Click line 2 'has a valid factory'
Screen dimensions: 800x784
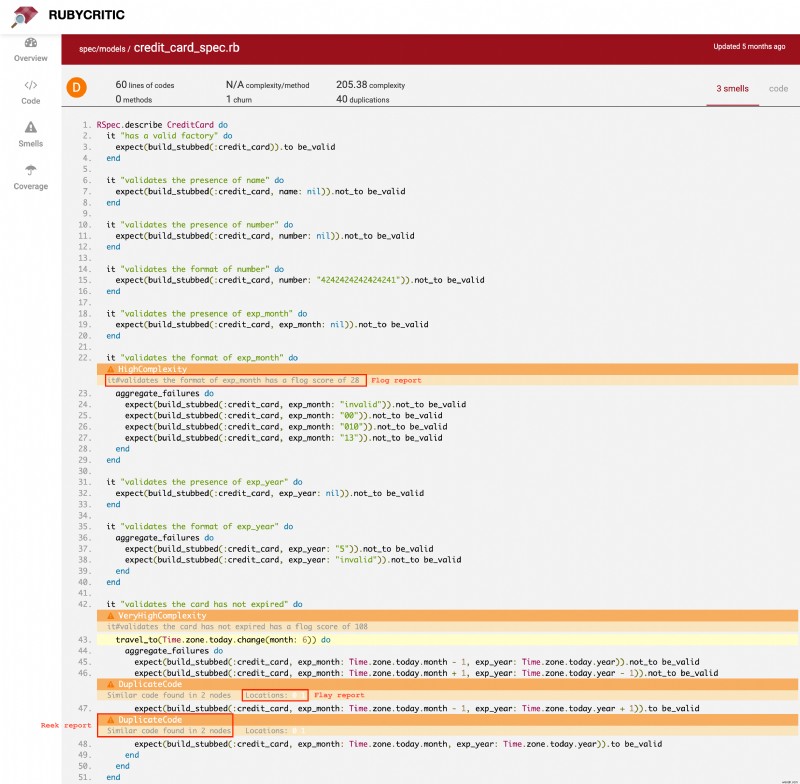(x=169, y=136)
